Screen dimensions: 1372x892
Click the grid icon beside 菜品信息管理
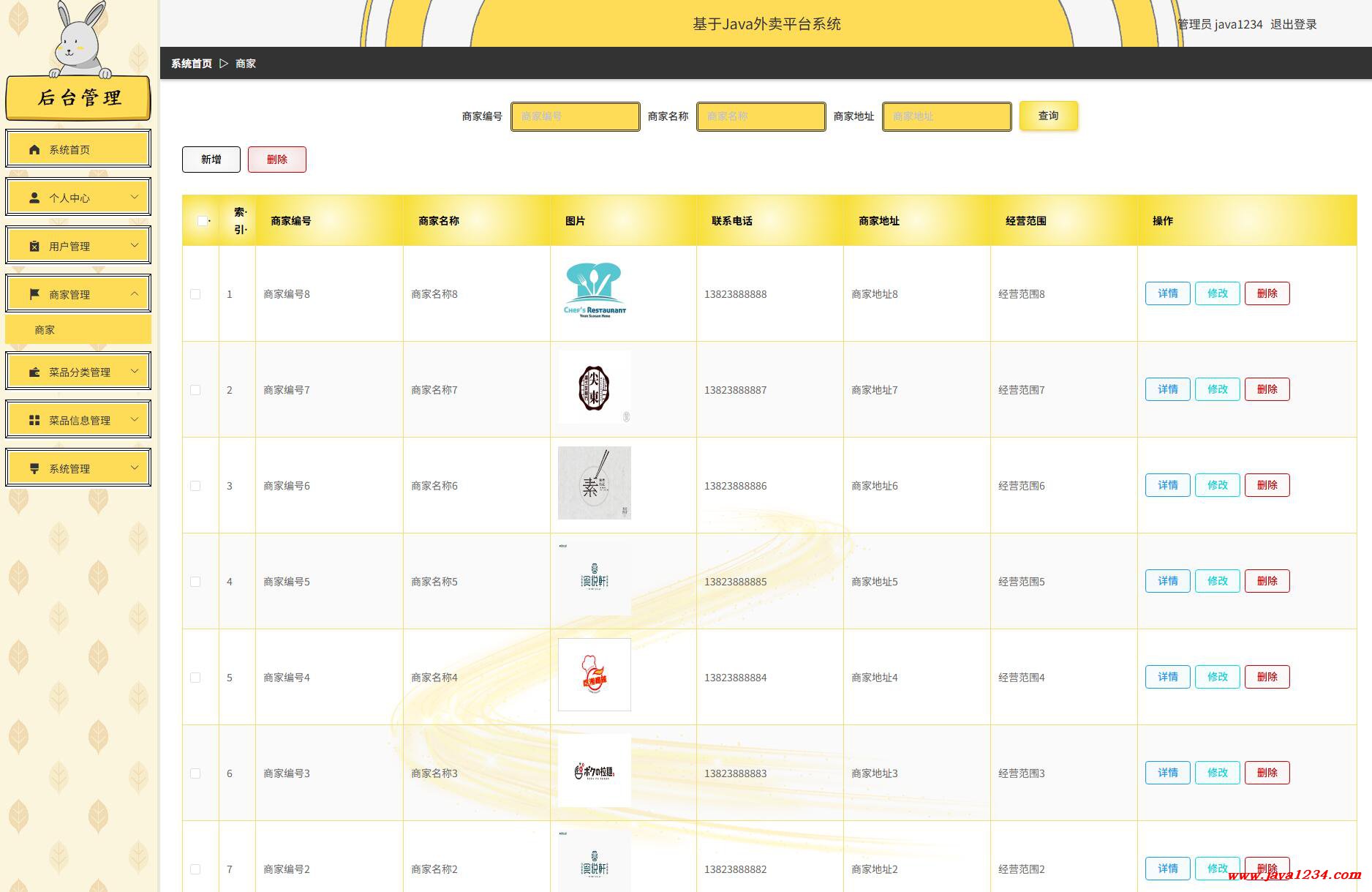[34, 420]
